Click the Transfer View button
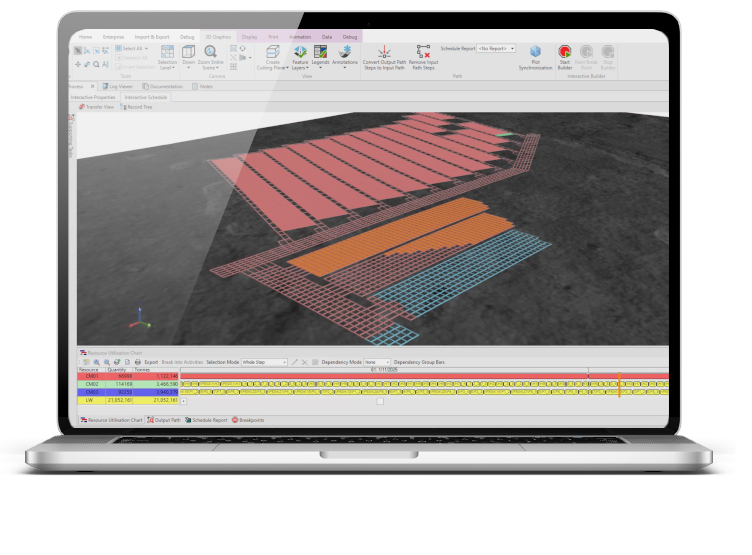 coord(96,107)
